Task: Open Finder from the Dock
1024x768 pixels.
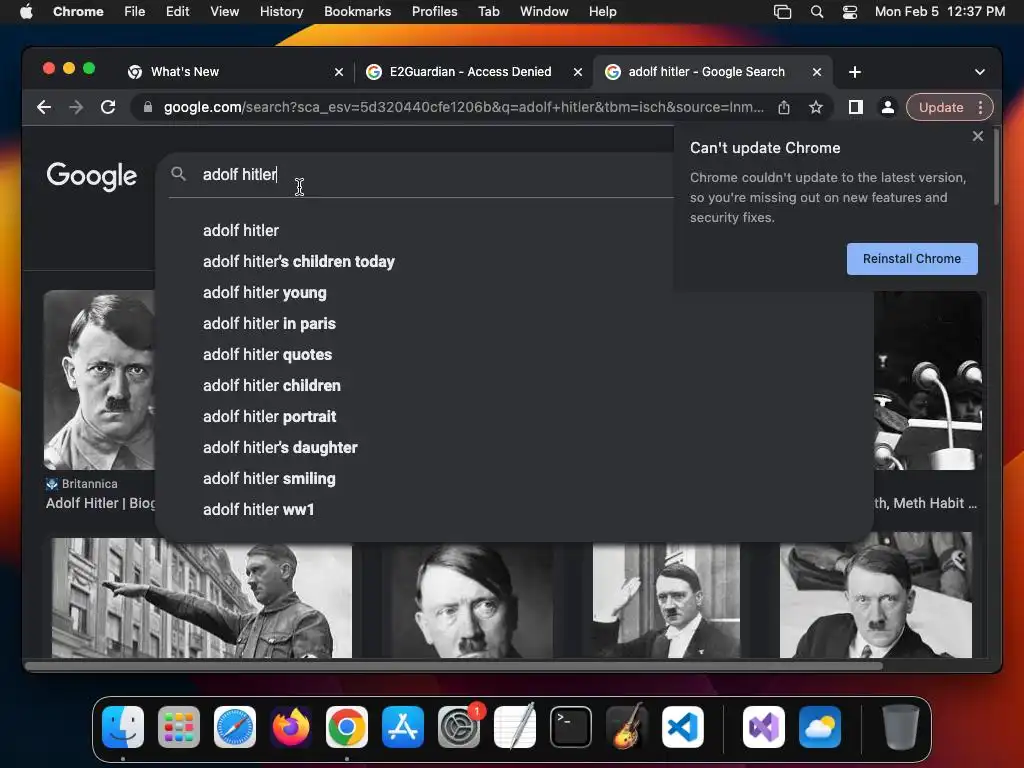Action: 123,727
